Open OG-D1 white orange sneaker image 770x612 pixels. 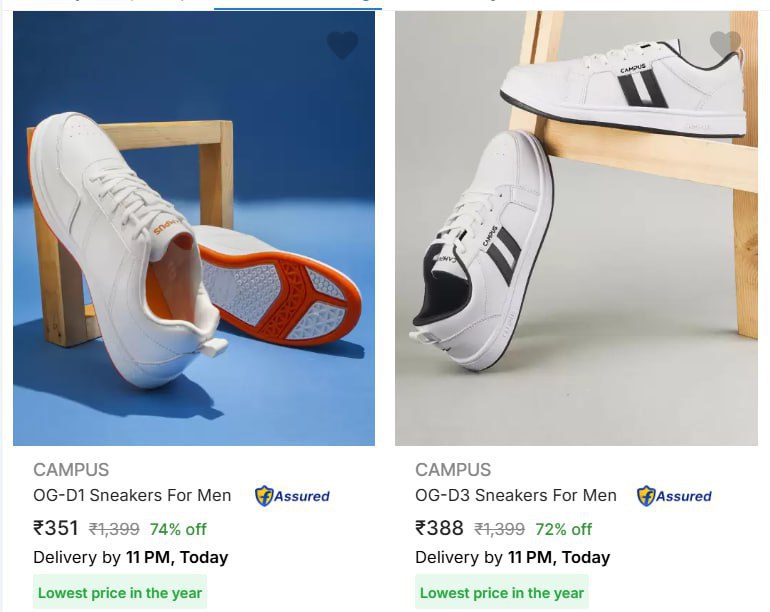(x=194, y=228)
